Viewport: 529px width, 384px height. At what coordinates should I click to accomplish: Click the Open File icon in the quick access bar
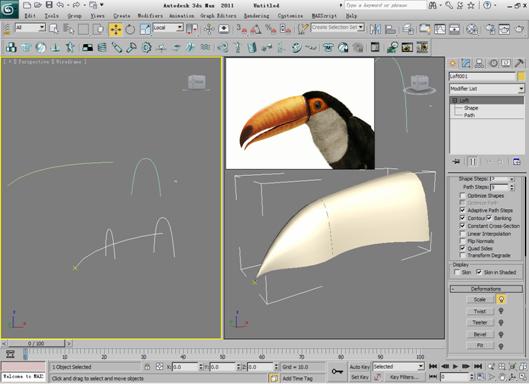(x=38, y=5)
